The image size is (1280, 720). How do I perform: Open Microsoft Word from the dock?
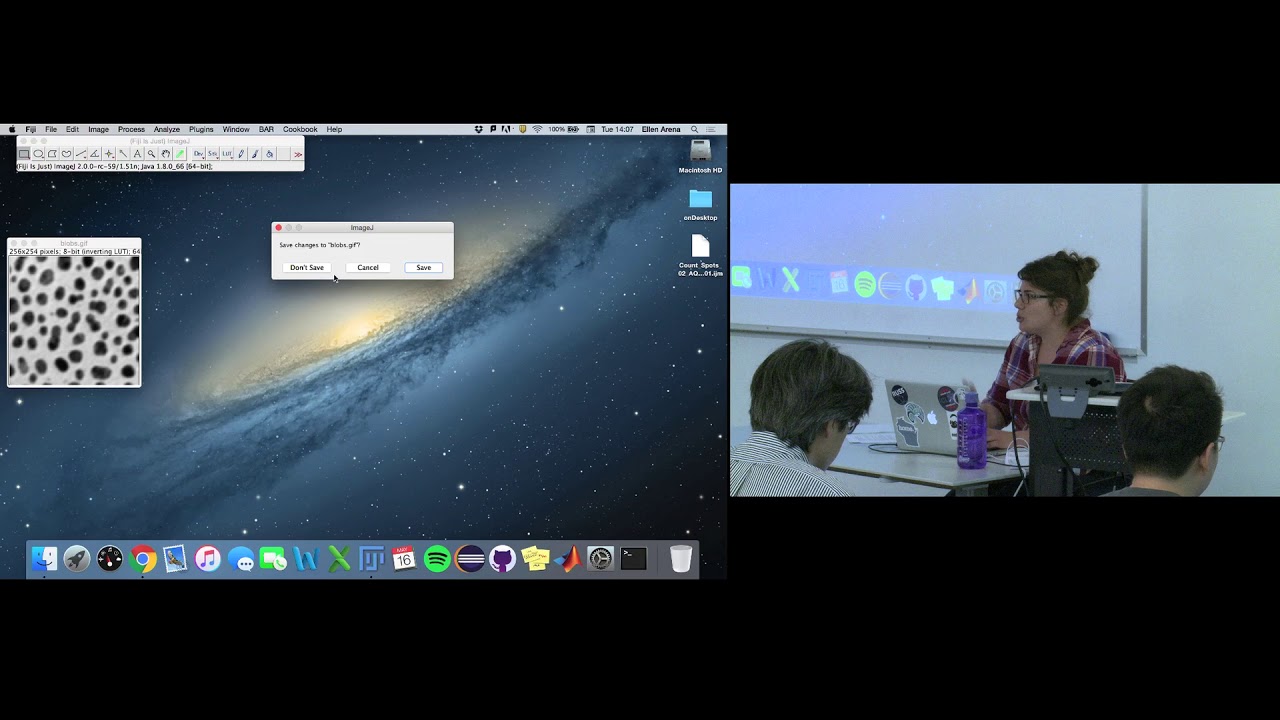[306, 558]
